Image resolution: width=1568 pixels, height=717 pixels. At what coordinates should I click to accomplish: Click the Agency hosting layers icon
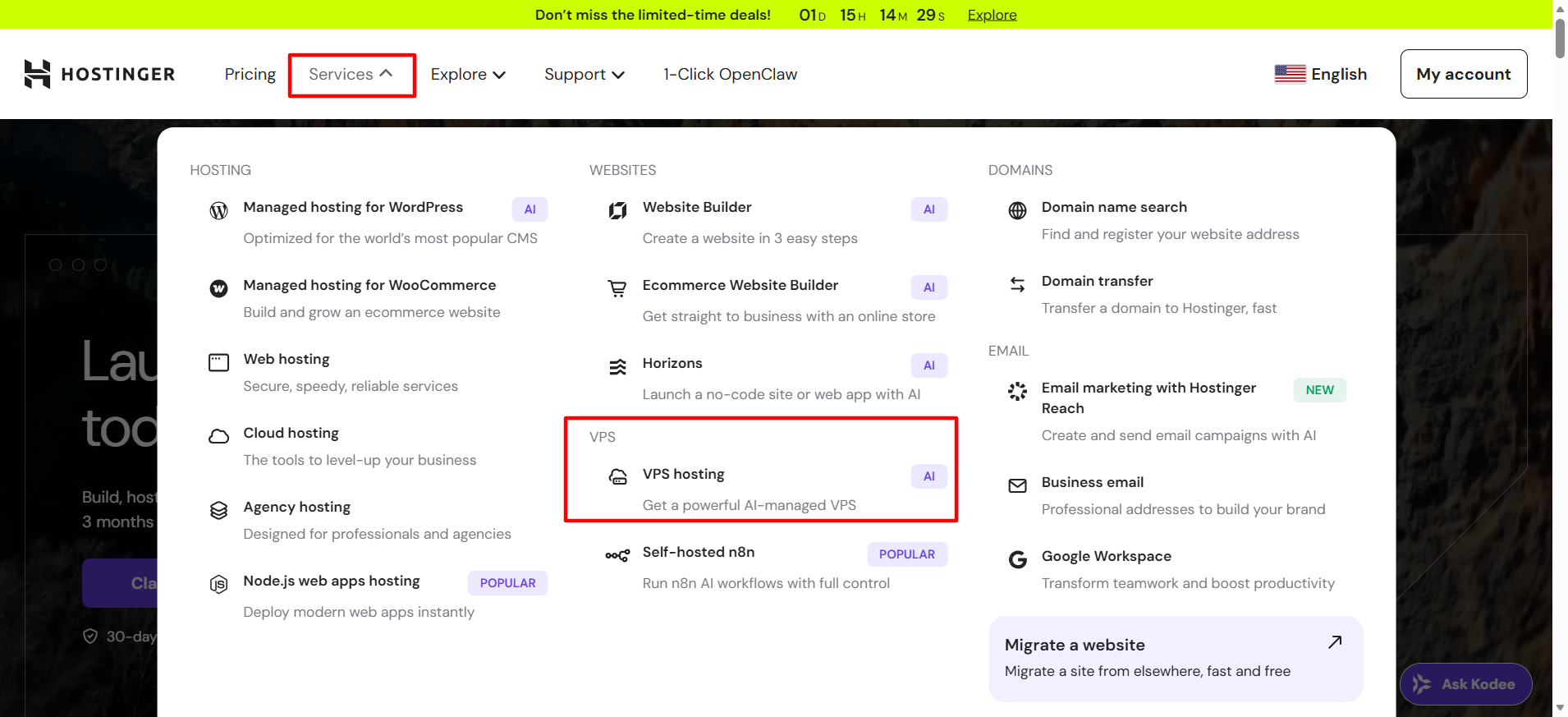[218, 510]
